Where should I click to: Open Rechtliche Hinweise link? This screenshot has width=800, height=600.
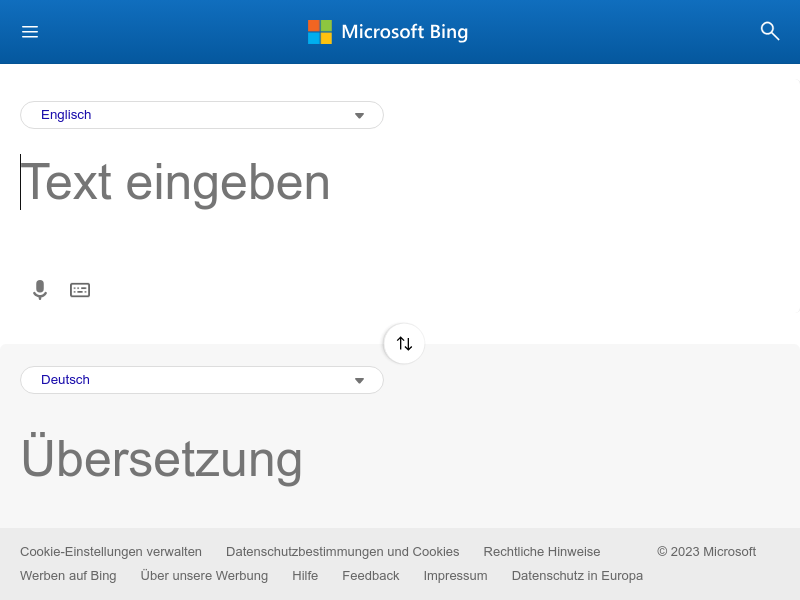542,552
